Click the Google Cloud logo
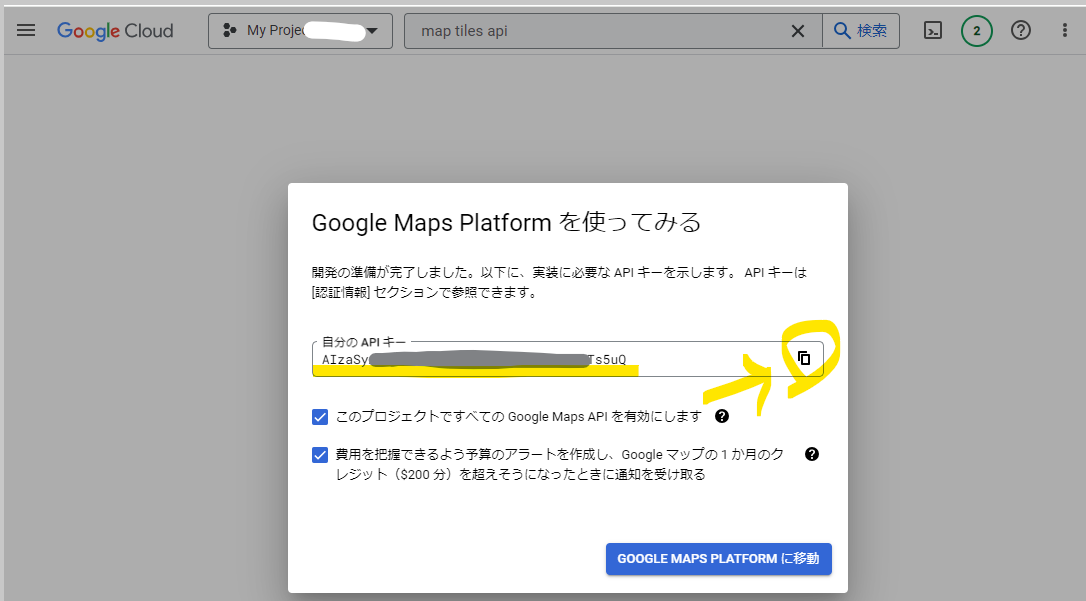Image resolution: width=1086 pixels, height=601 pixels. pos(115,30)
